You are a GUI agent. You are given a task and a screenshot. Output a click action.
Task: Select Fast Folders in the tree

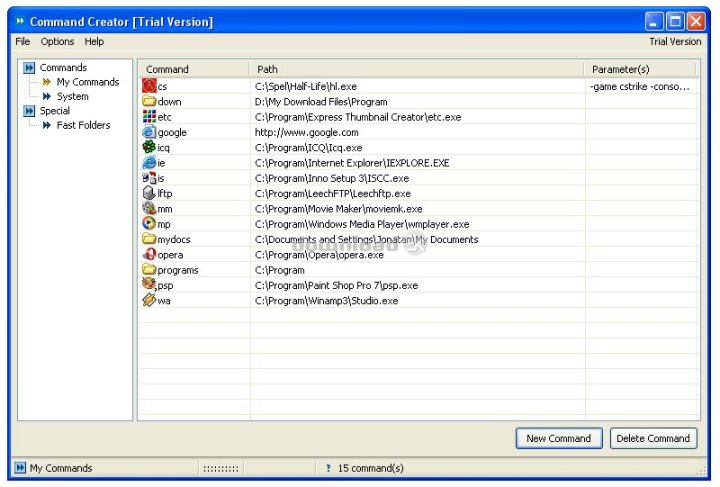click(x=83, y=125)
